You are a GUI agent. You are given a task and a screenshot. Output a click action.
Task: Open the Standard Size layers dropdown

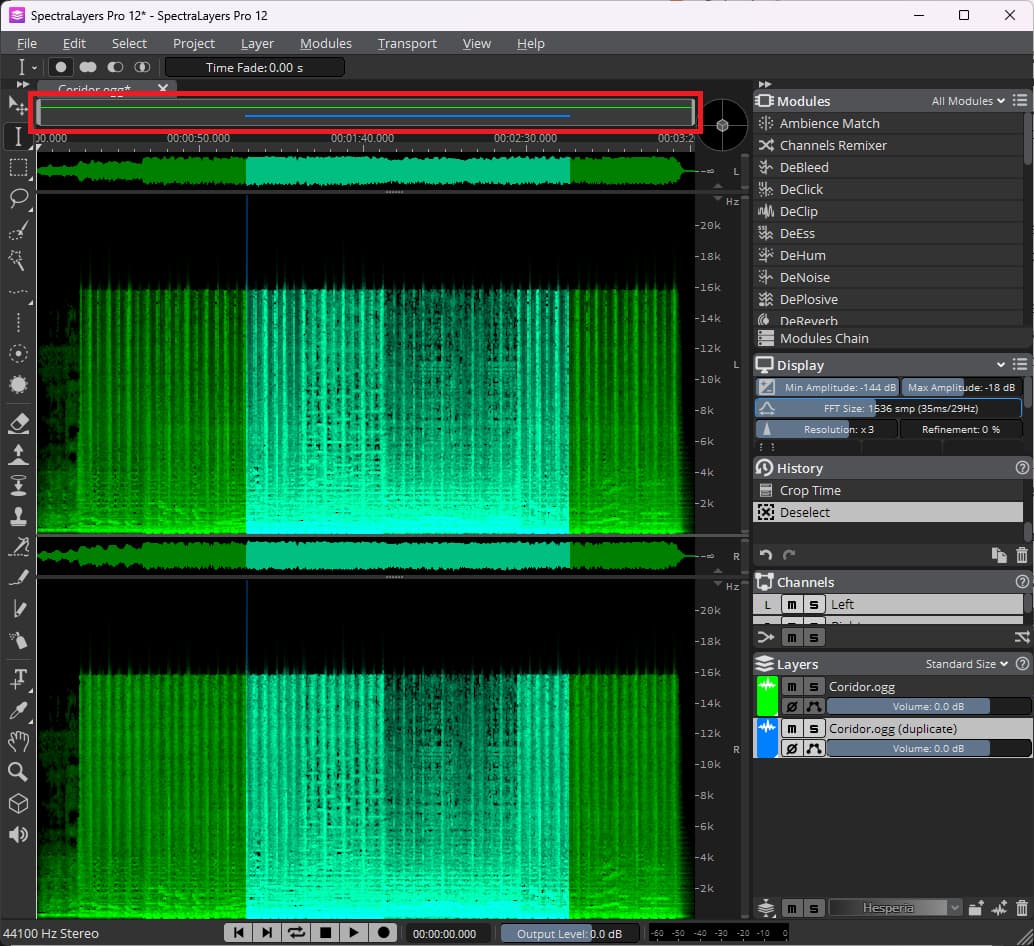coord(966,664)
